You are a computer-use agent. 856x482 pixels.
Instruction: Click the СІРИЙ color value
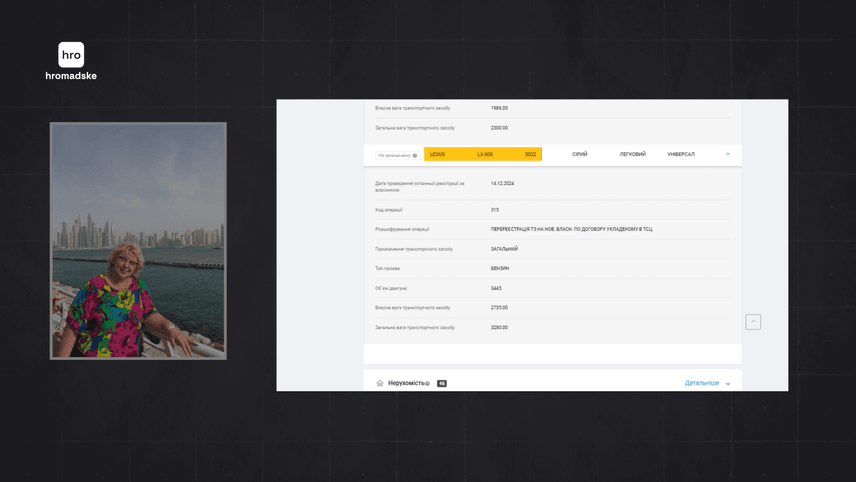point(580,154)
